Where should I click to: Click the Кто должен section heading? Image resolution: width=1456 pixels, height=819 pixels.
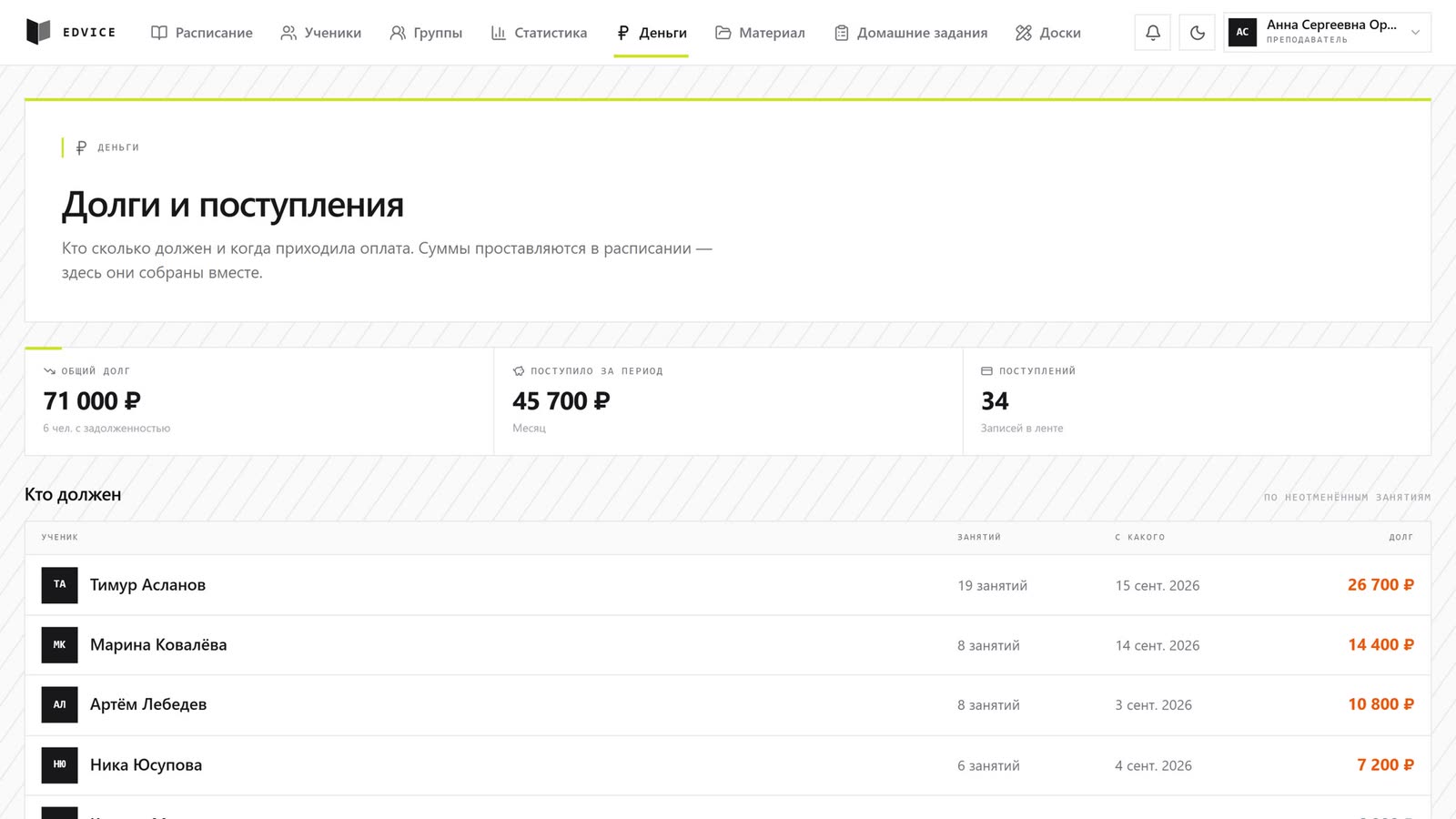point(73,495)
